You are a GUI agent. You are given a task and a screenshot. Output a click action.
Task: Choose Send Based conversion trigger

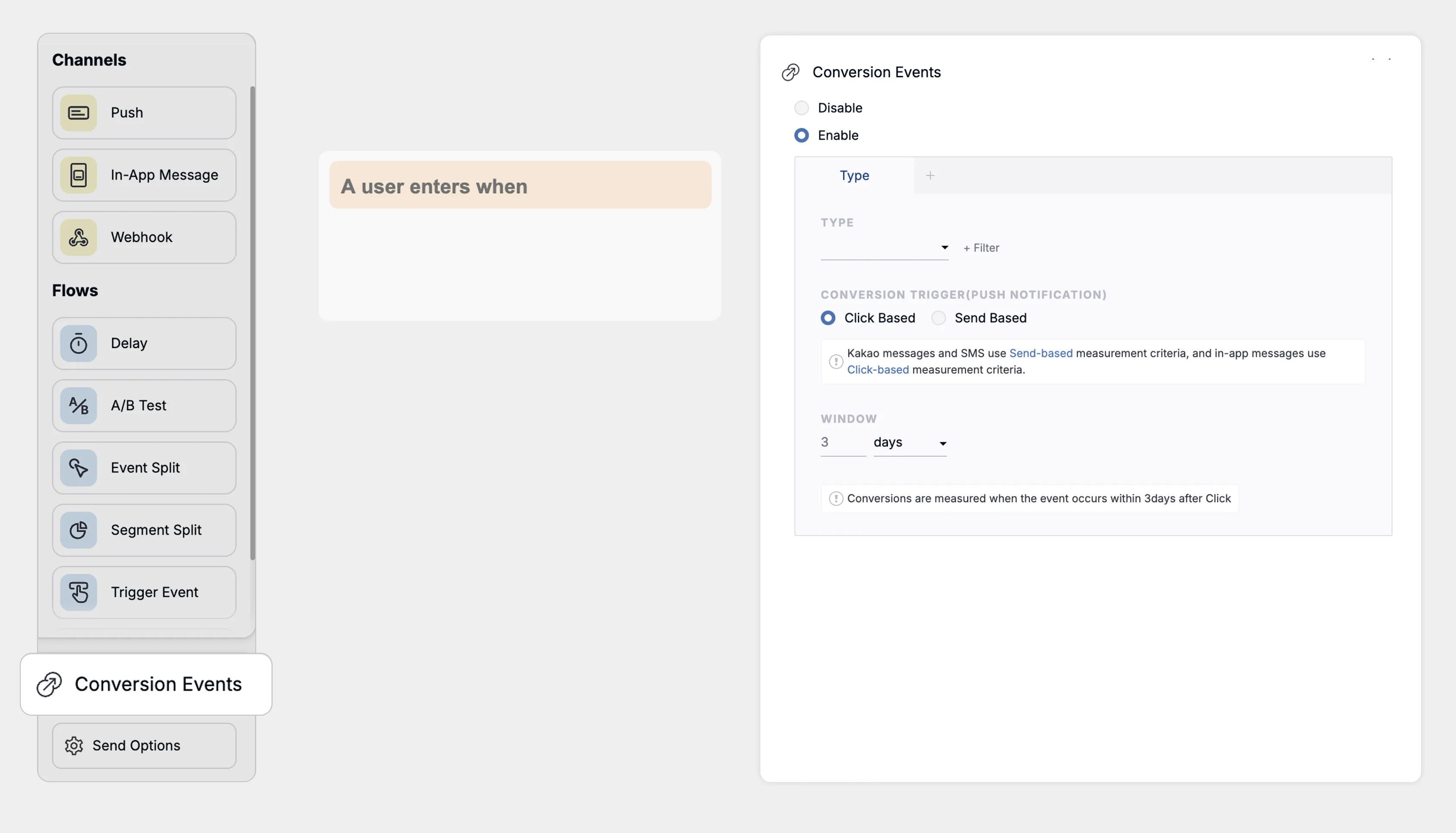click(x=938, y=318)
